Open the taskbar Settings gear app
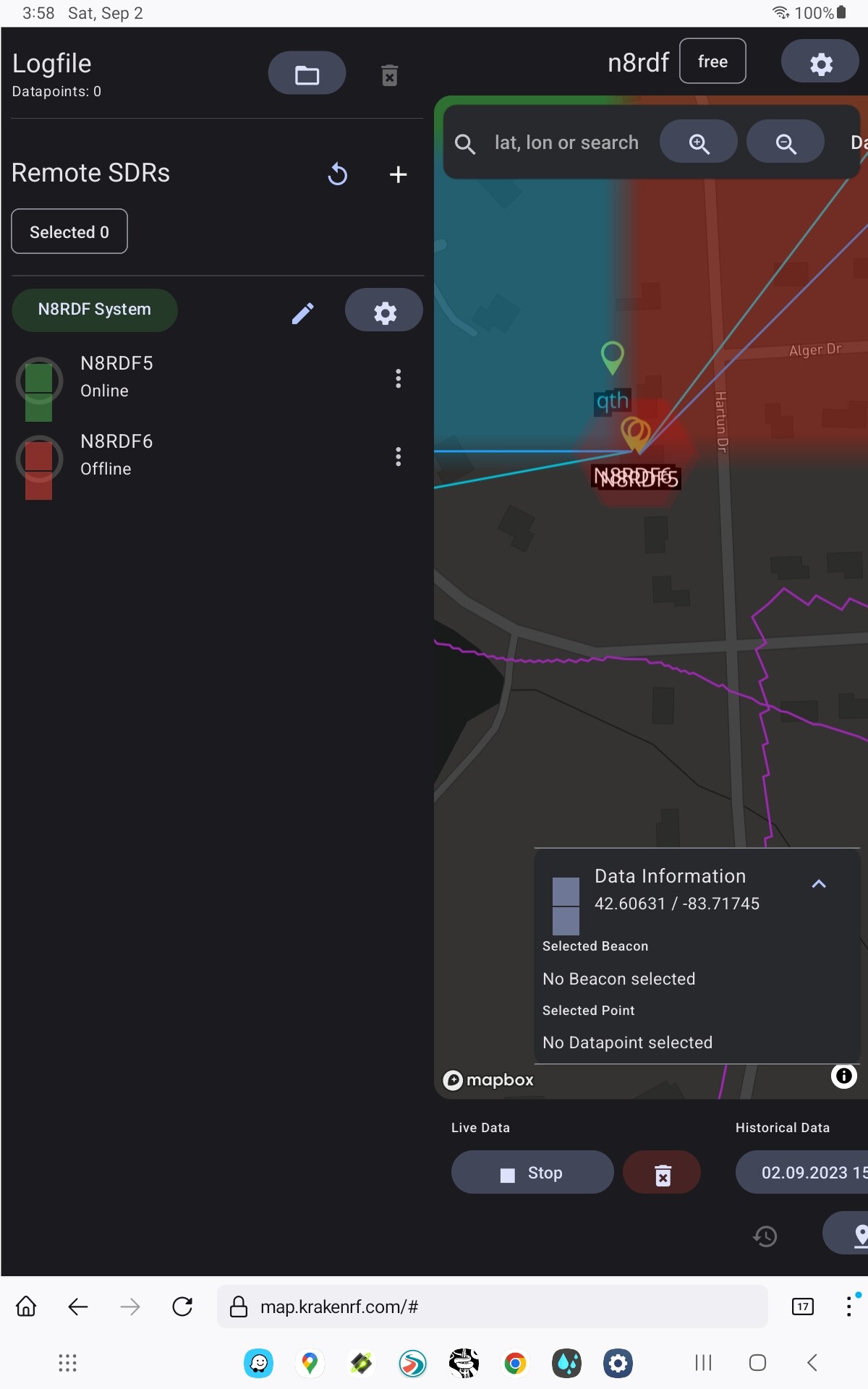 (x=618, y=1364)
